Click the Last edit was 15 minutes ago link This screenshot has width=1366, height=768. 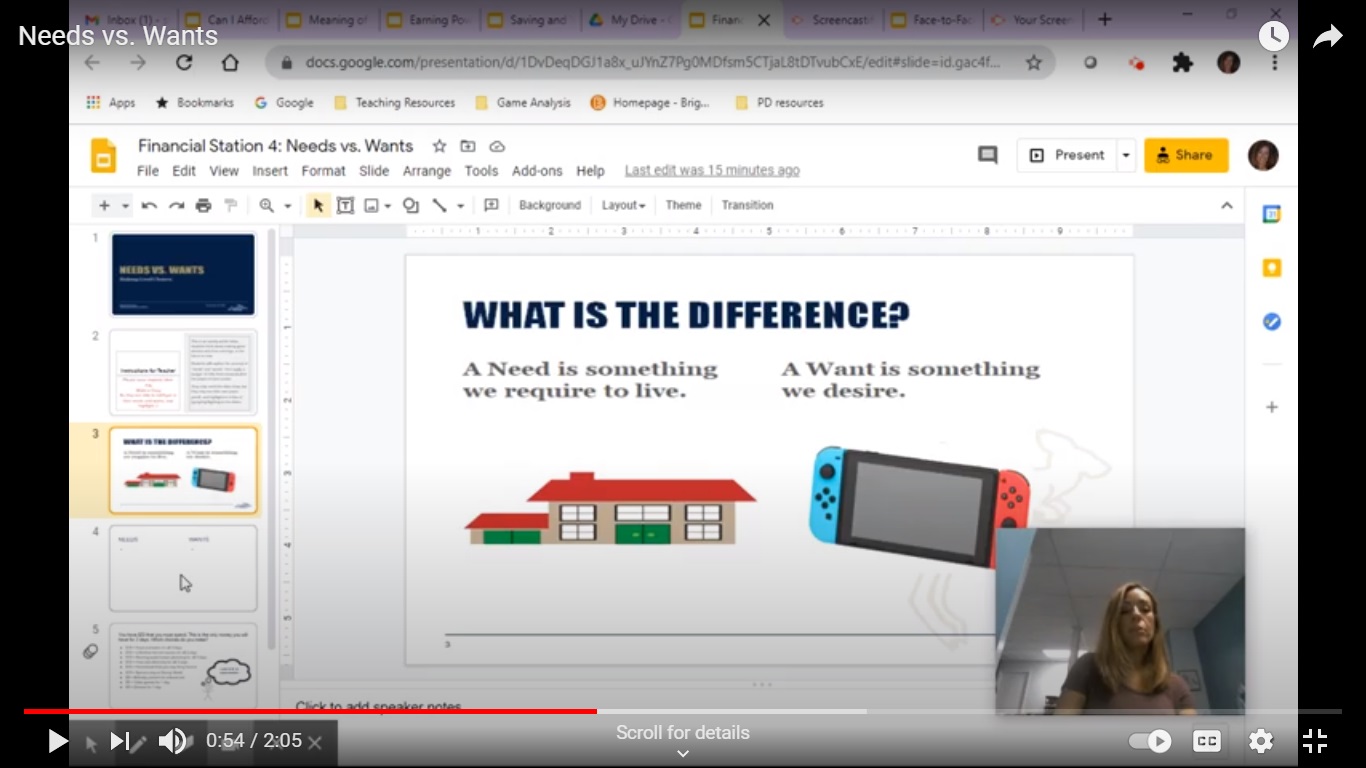point(712,171)
